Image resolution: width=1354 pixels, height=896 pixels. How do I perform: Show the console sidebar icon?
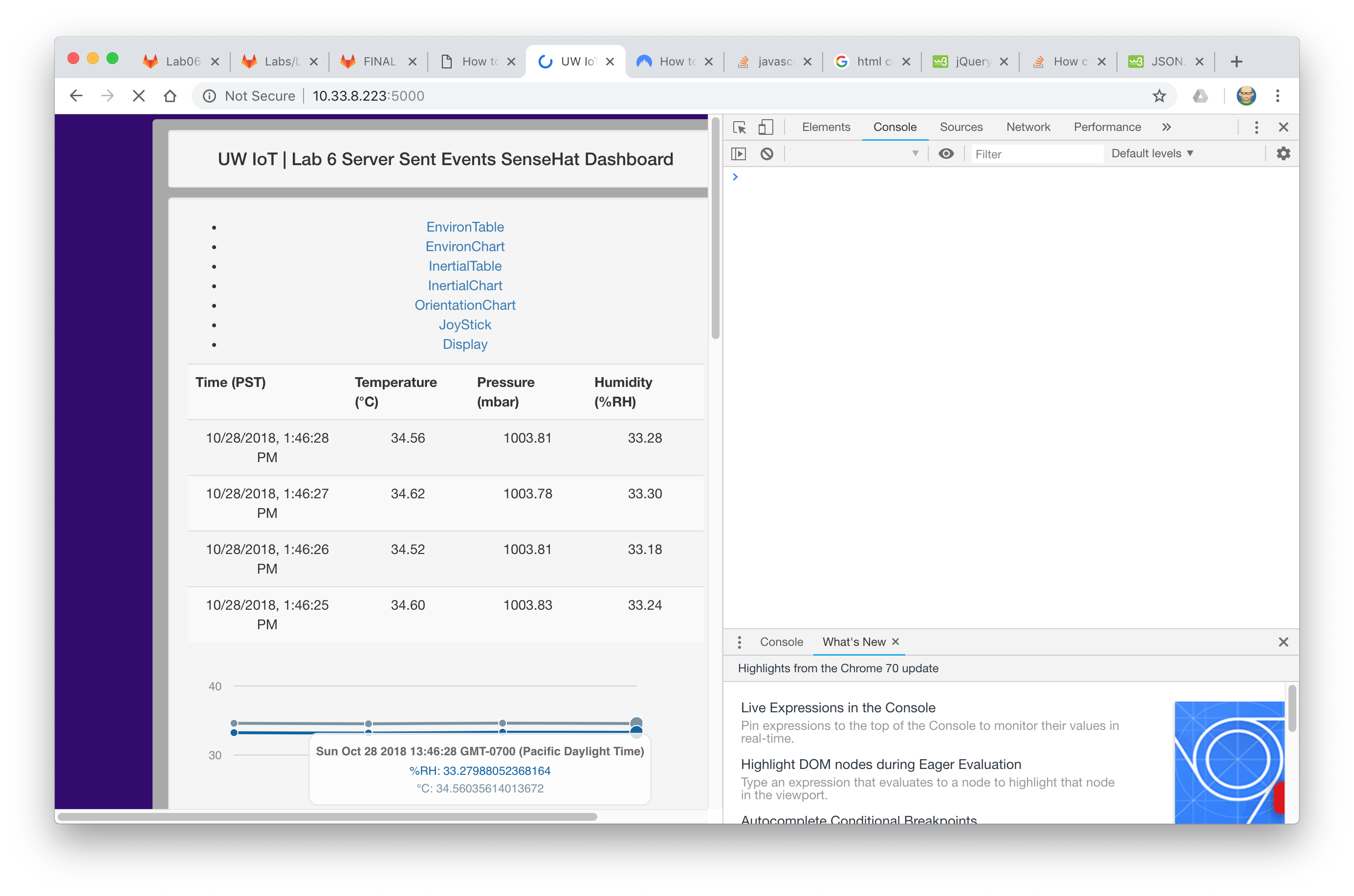click(739, 154)
